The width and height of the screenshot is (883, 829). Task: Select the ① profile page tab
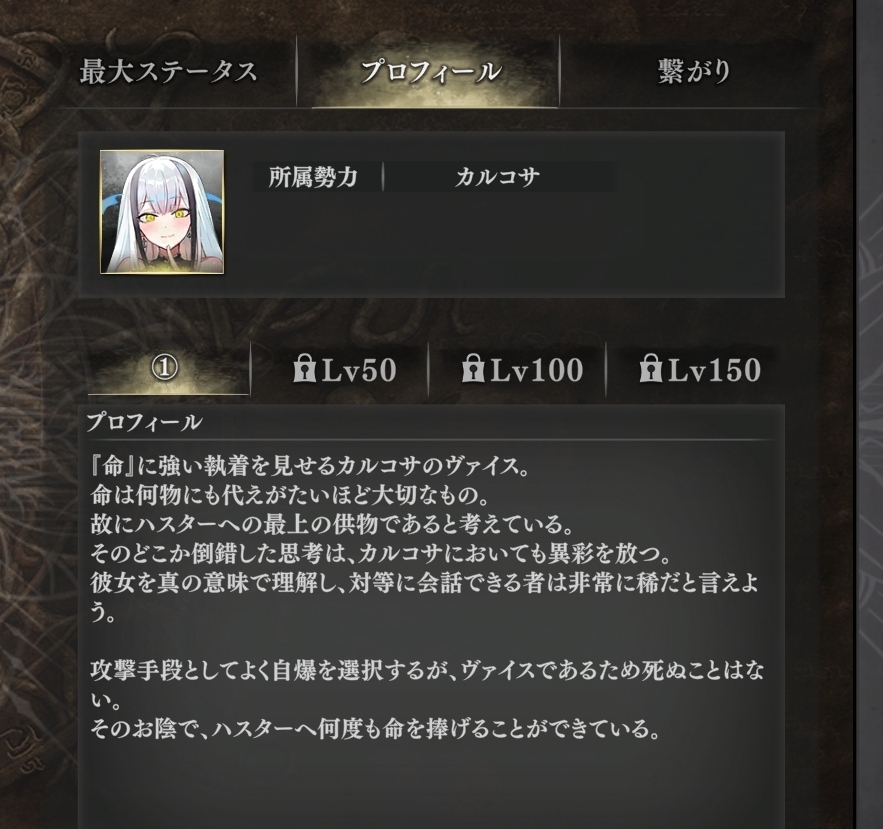(165, 369)
